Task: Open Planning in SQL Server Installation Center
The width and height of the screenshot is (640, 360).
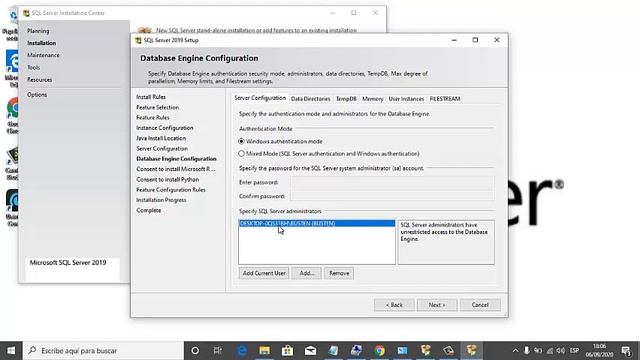Action: (x=38, y=31)
